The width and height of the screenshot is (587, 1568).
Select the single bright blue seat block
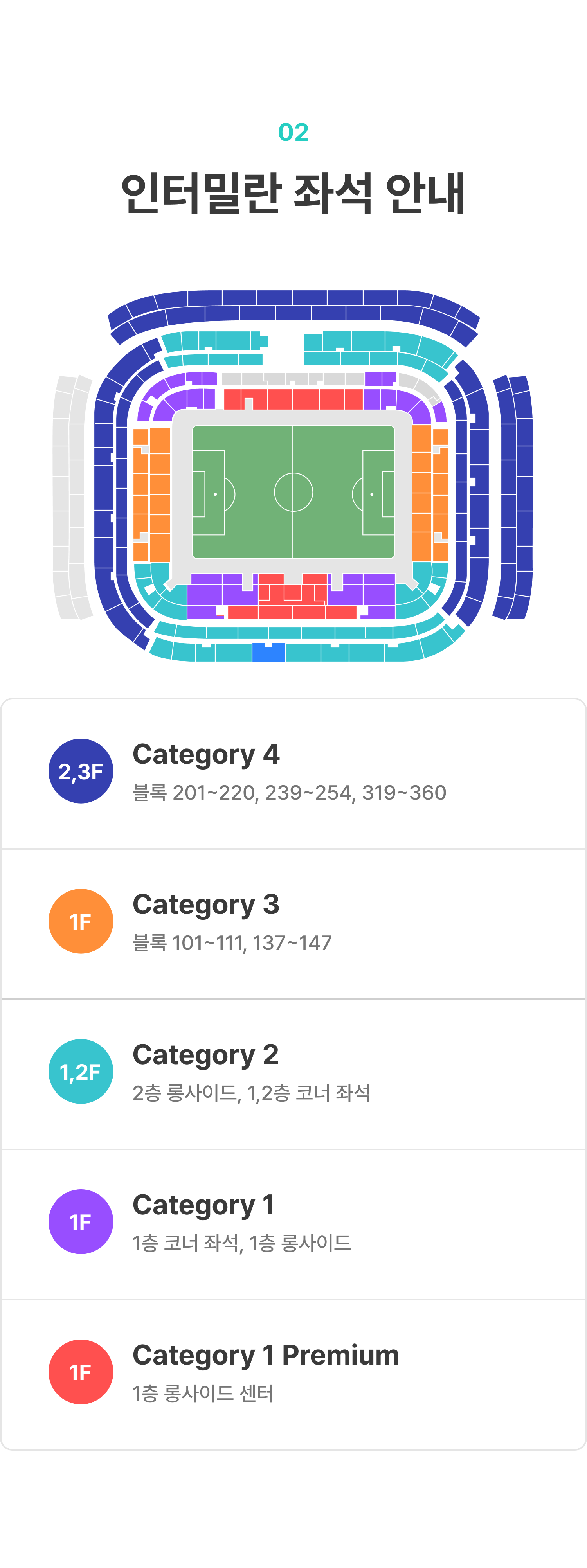tap(268, 653)
